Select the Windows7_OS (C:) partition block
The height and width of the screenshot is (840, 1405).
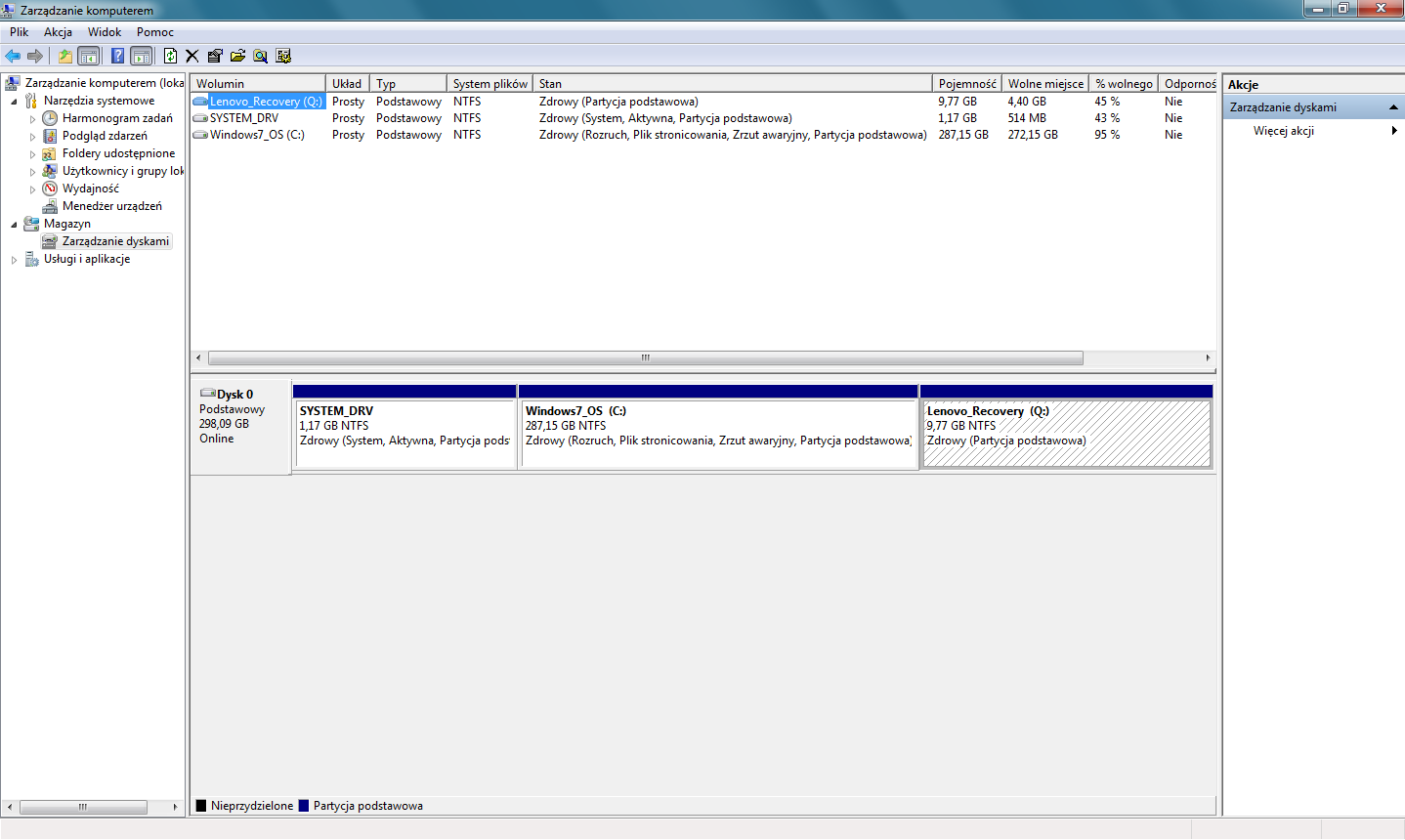click(718, 427)
